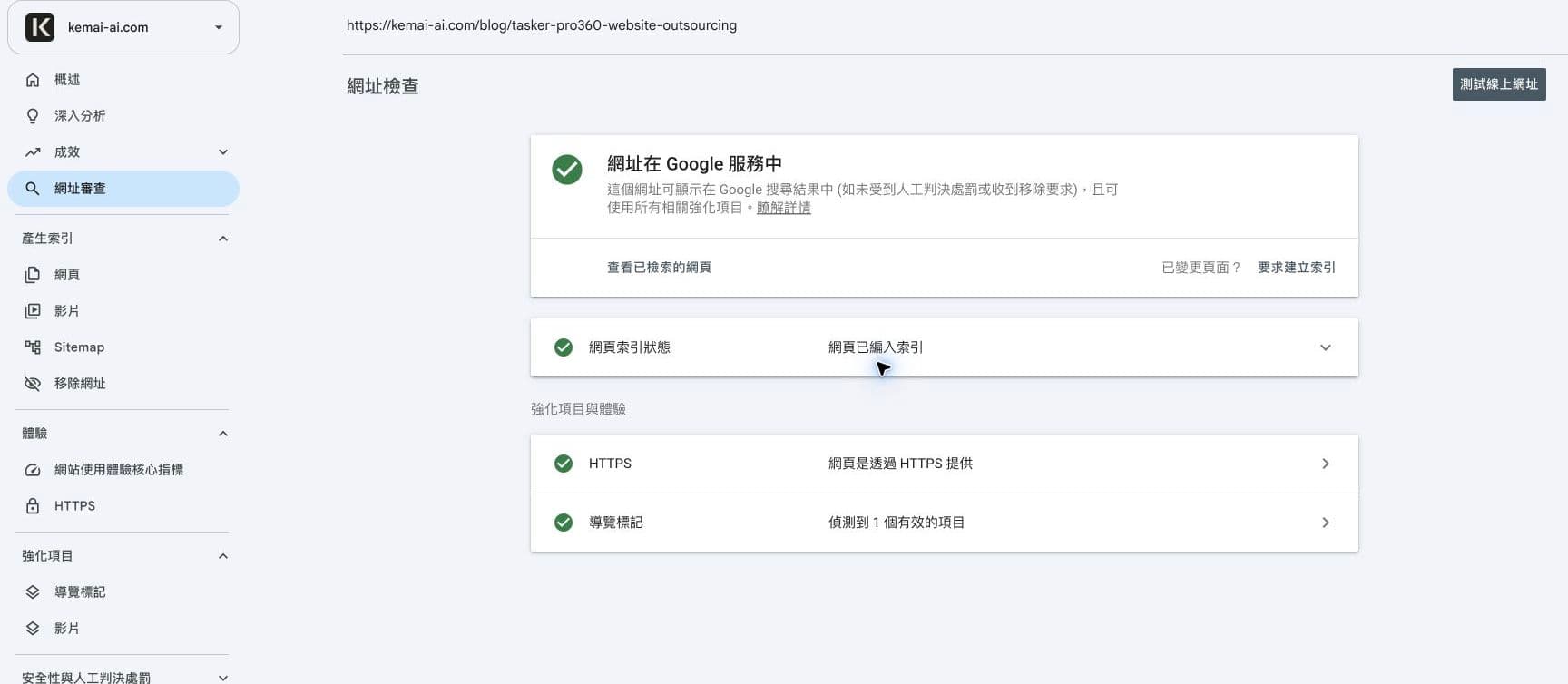
Task: Open the kemai-ai.com property dropdown
Action: point(123,27)
